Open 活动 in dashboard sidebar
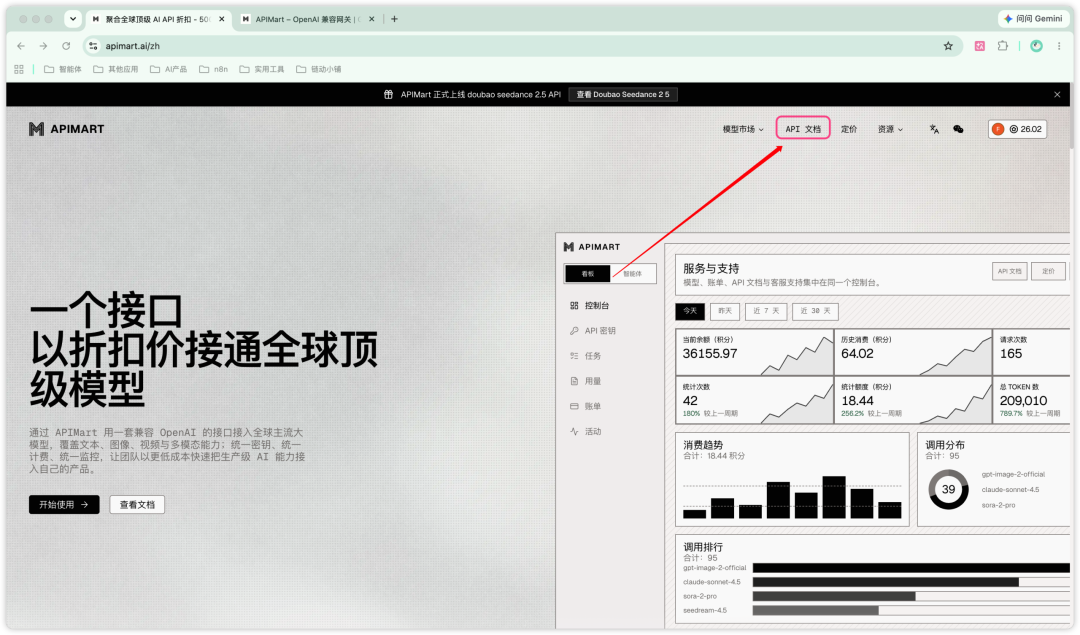The image size is (1080, 635). tap(585, 431)
